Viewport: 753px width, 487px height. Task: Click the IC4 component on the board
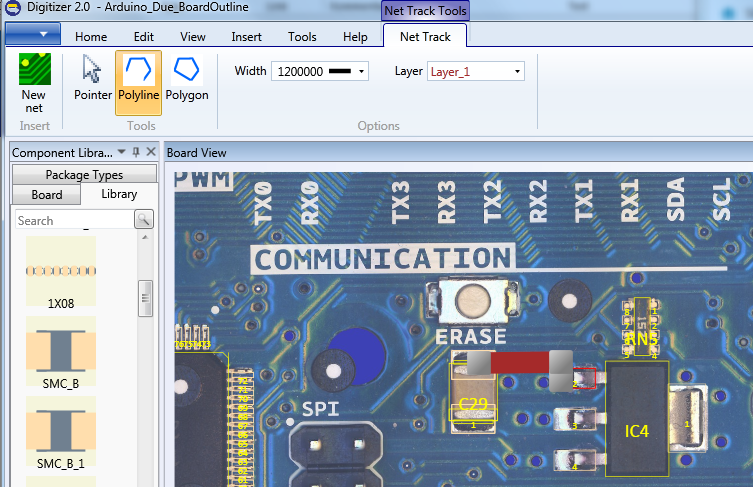click(637, 418)
